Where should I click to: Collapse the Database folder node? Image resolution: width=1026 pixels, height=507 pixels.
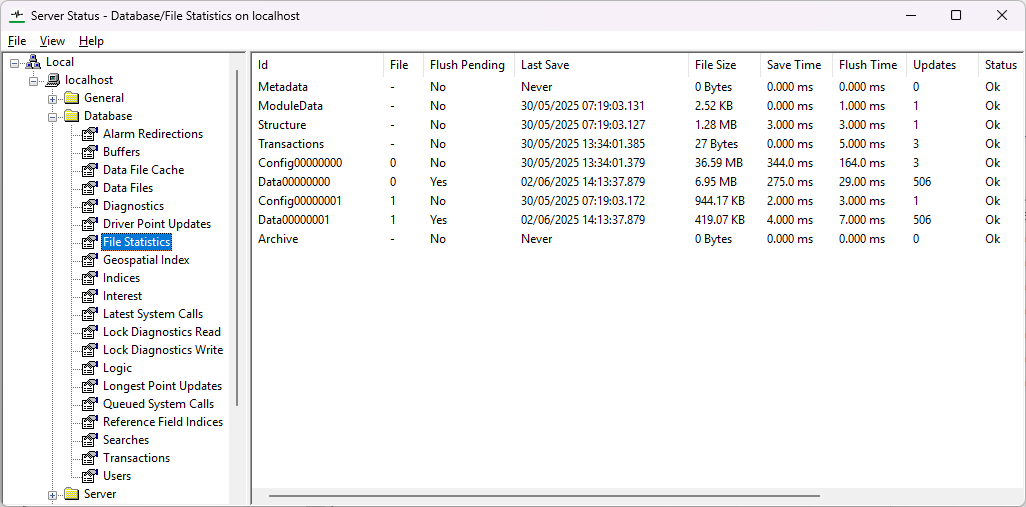52,116
